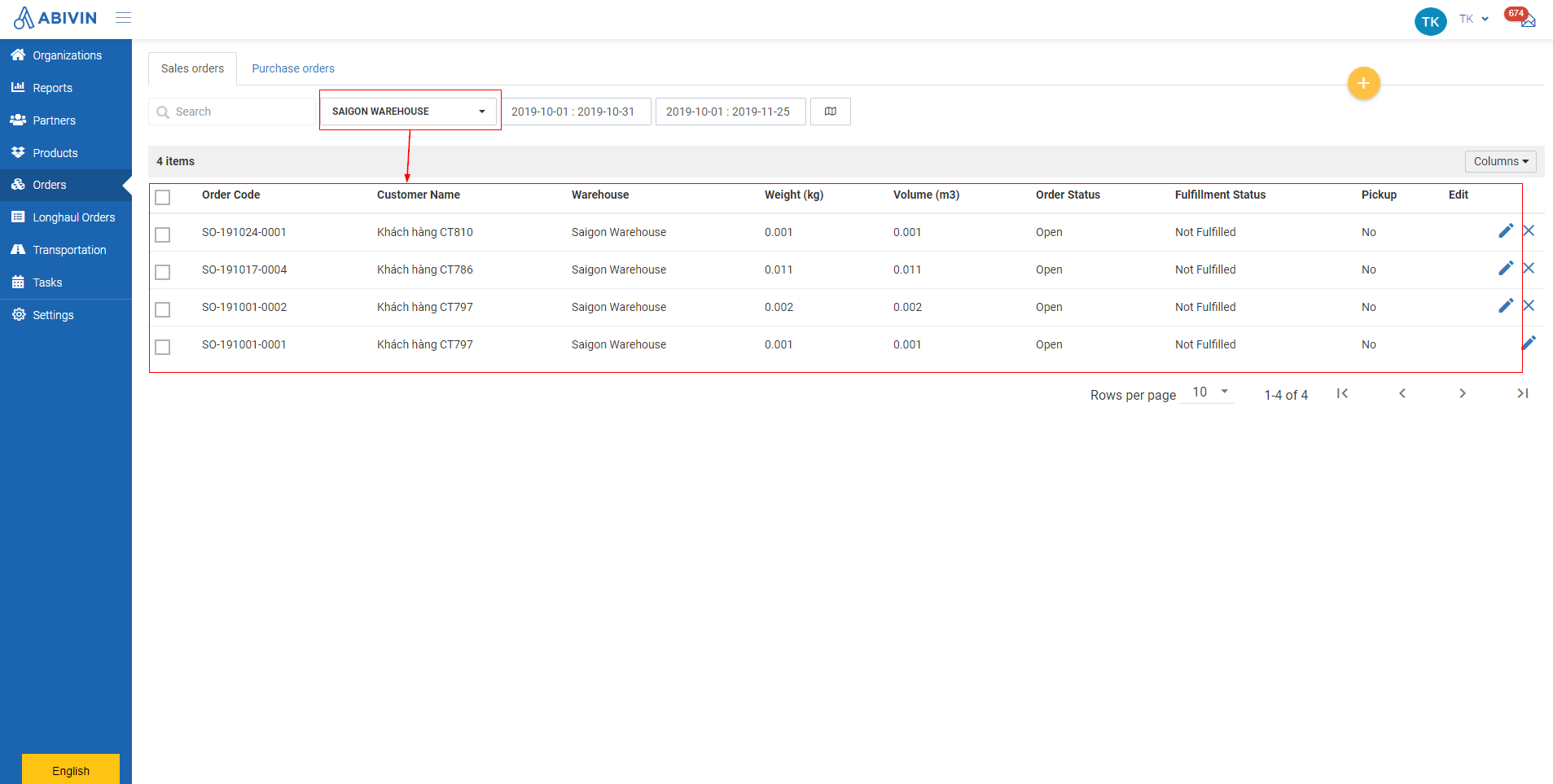Check the box for order SO-191001-0002

click(163, 309)
